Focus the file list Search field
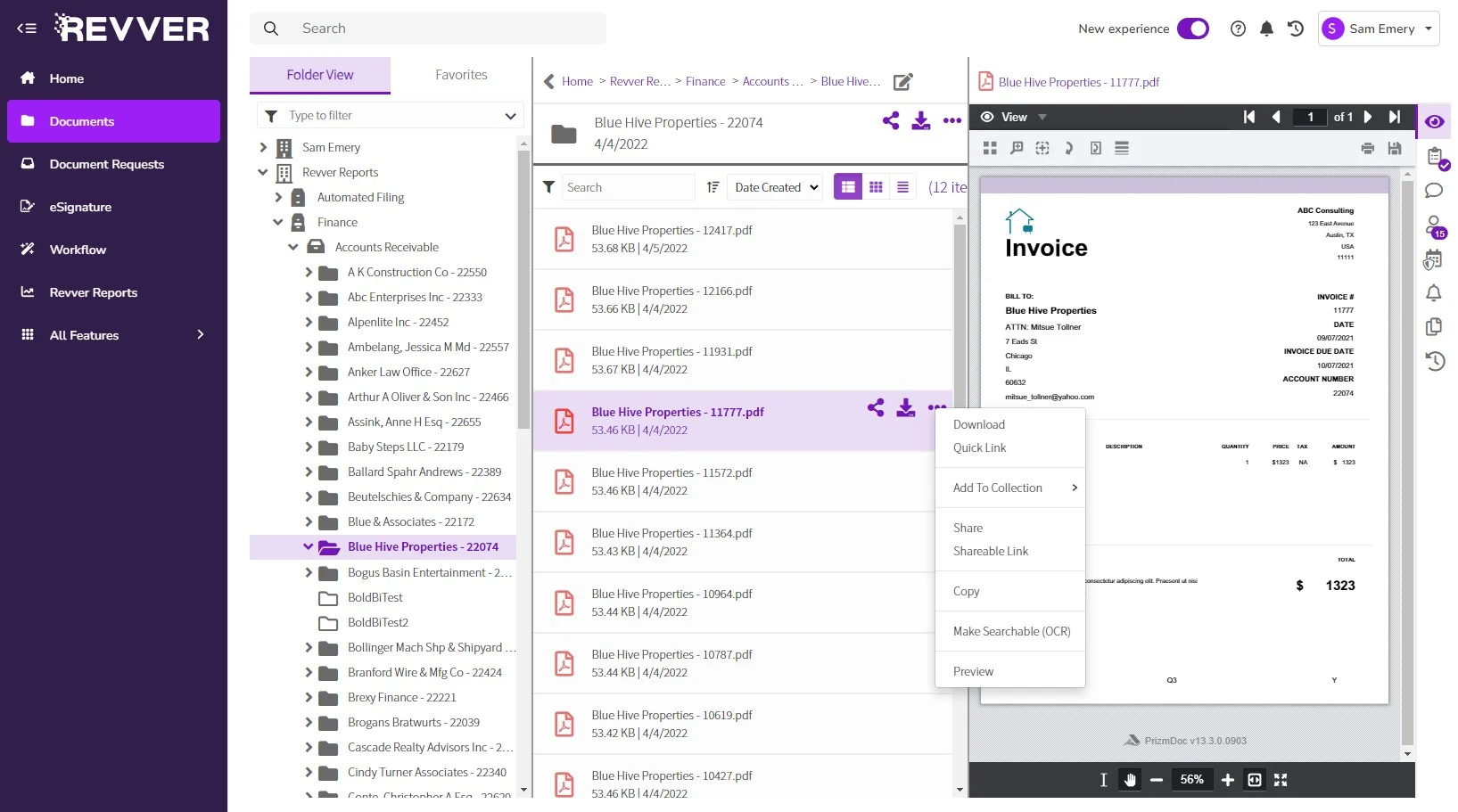Image resolution: width=1458 pixels, height=812 pixels. tap(628, 187)
